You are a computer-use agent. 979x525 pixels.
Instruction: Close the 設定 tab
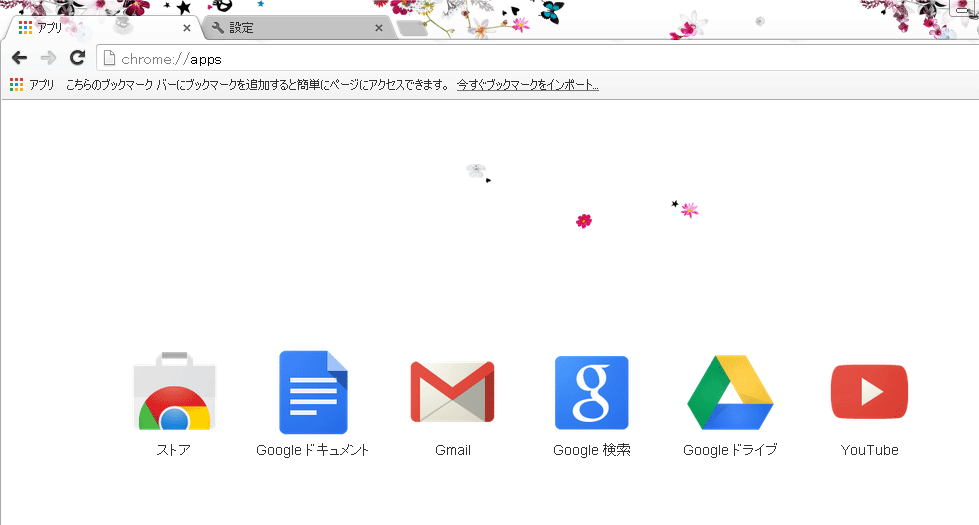coord(379,28)
